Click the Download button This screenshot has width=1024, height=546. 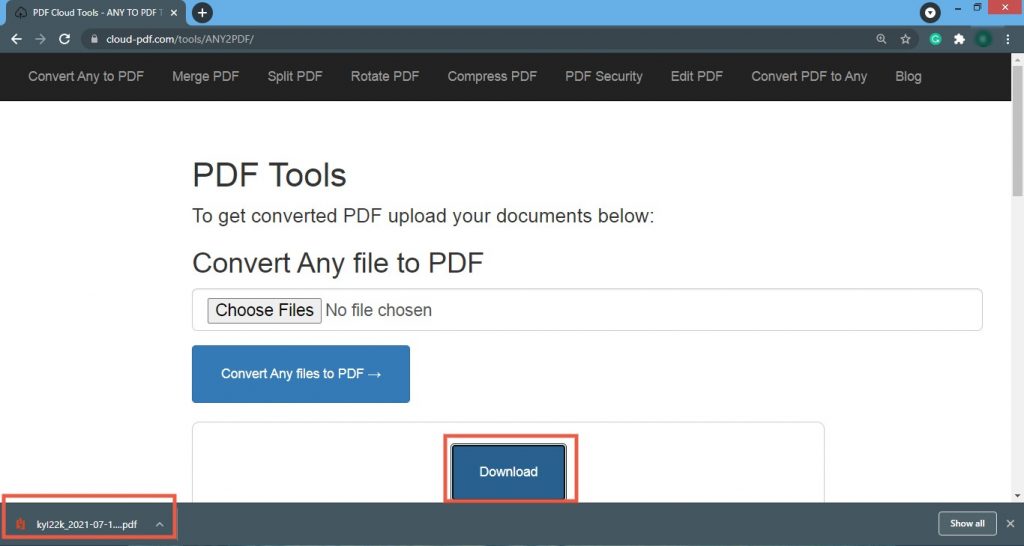(x=508, y=472)
